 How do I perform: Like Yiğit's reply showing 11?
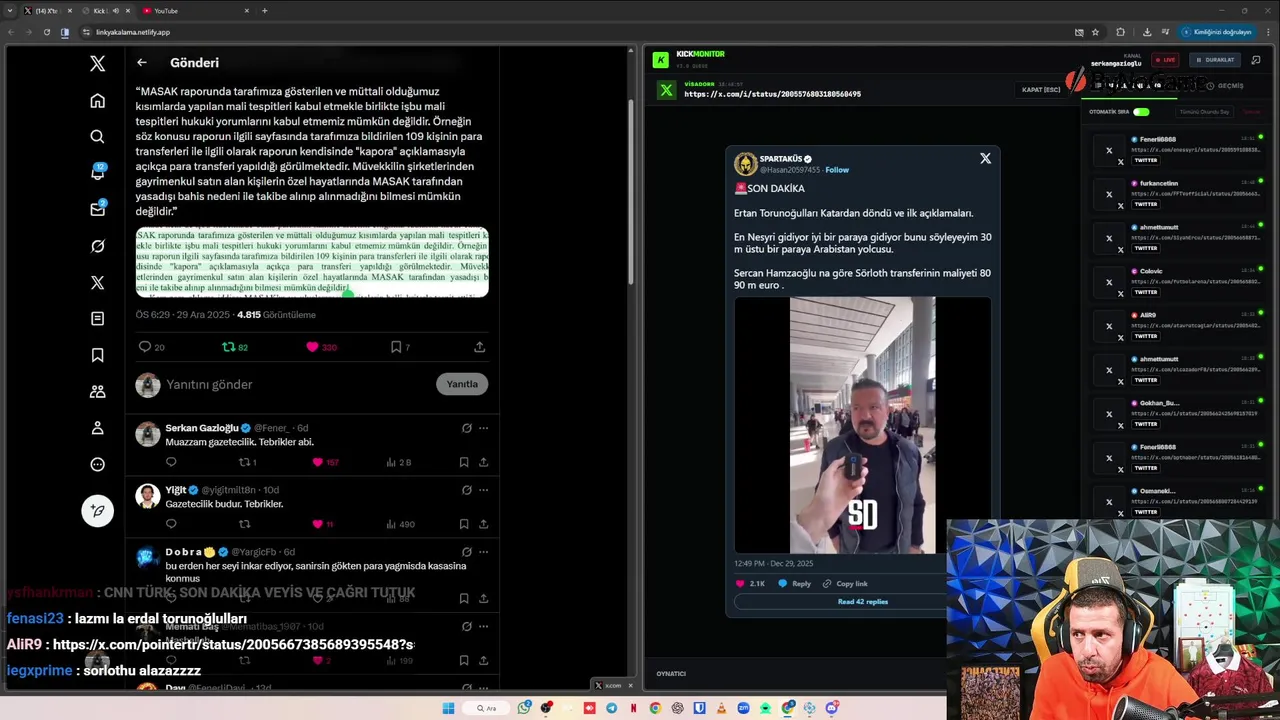coord(318,524)
